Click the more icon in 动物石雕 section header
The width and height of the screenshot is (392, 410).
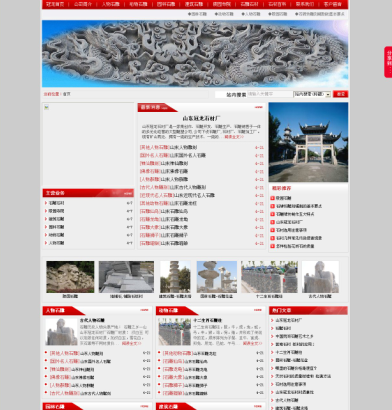click(258, 310)
